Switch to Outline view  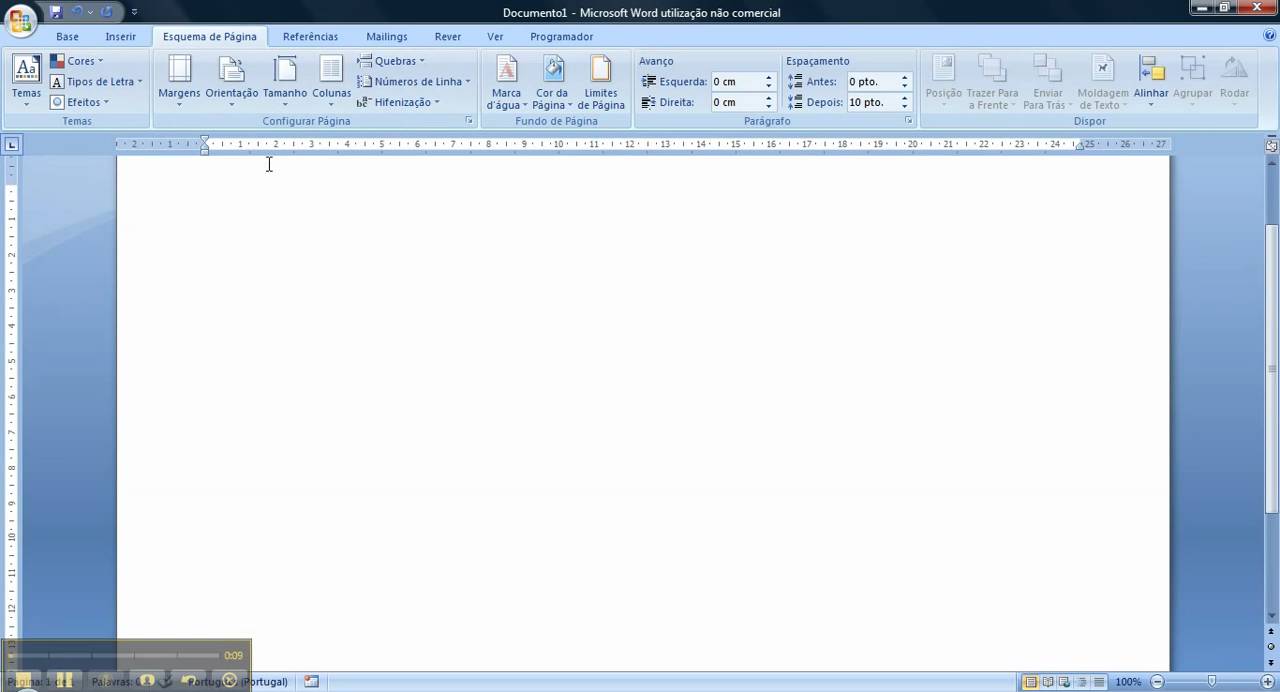tap(1082, 682)
